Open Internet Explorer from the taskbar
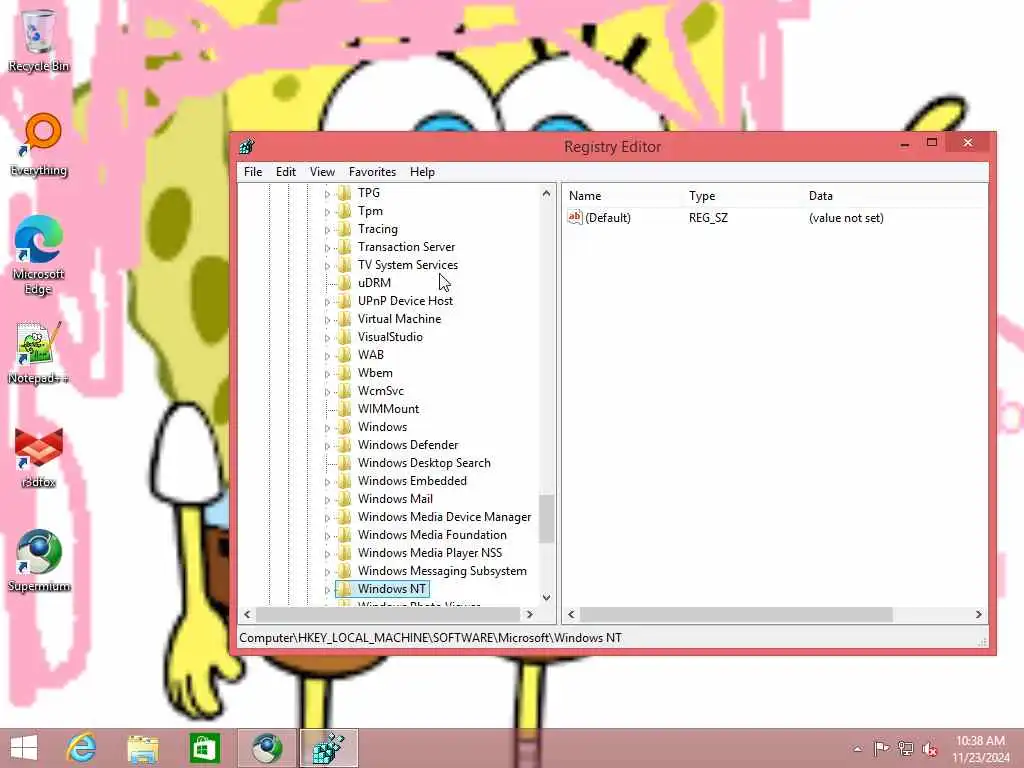Image resolution: width=1024 pixels, height=768 pixels. point(82,748)
